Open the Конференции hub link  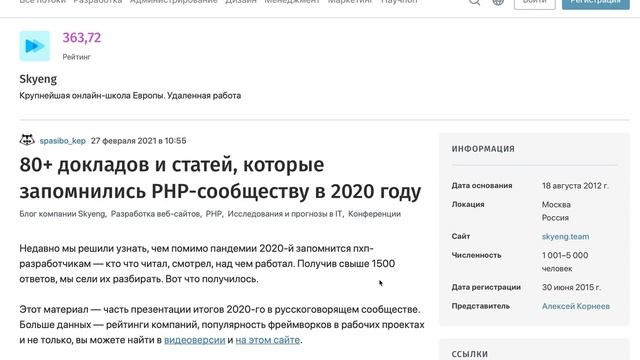point(374,214)
